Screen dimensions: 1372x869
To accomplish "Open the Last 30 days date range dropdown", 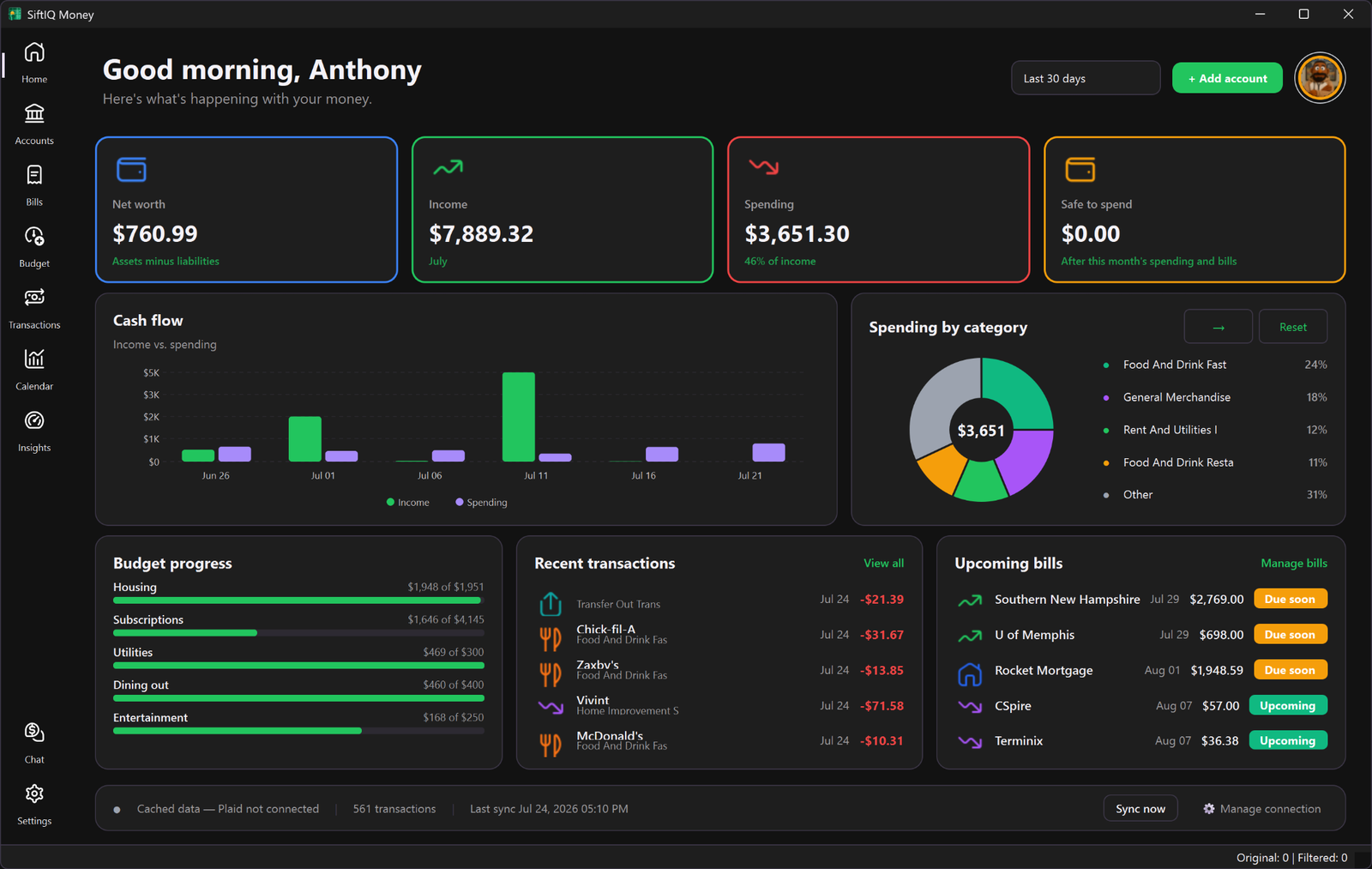I will 1086,78.
